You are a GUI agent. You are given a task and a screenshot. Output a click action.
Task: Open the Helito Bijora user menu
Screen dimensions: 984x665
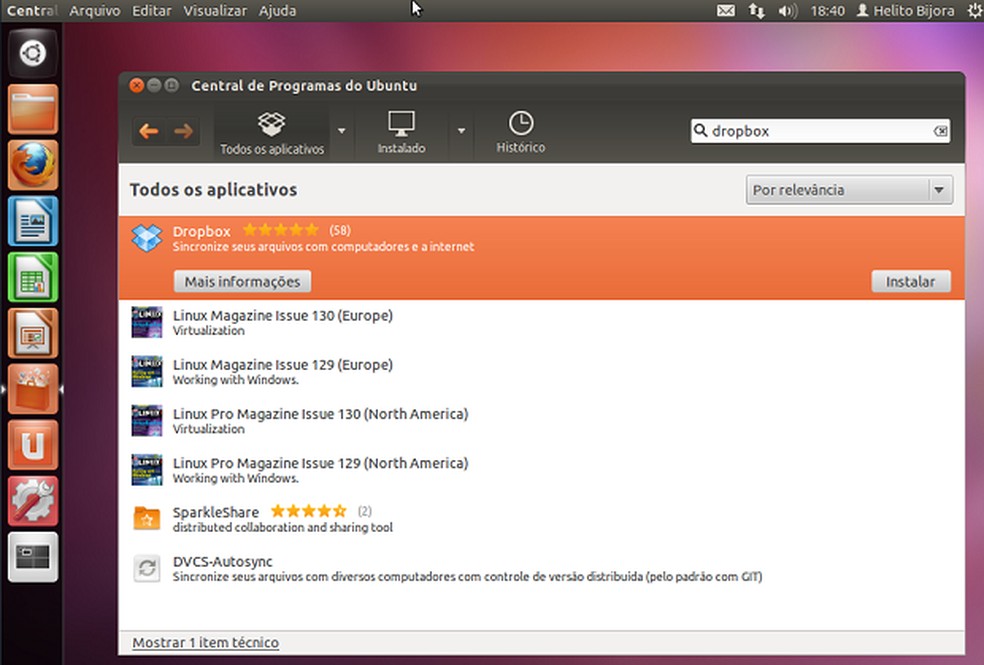click(x=906, y=11)
